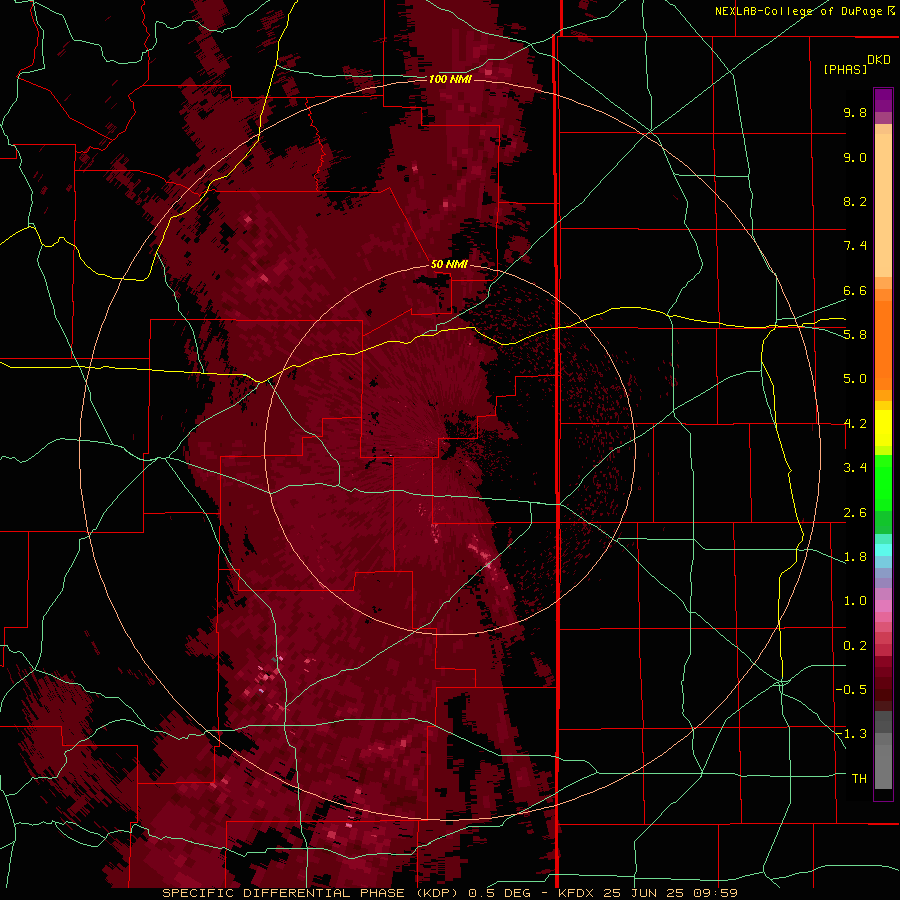Click the 2.6 legend value

[x=855, y=513]
